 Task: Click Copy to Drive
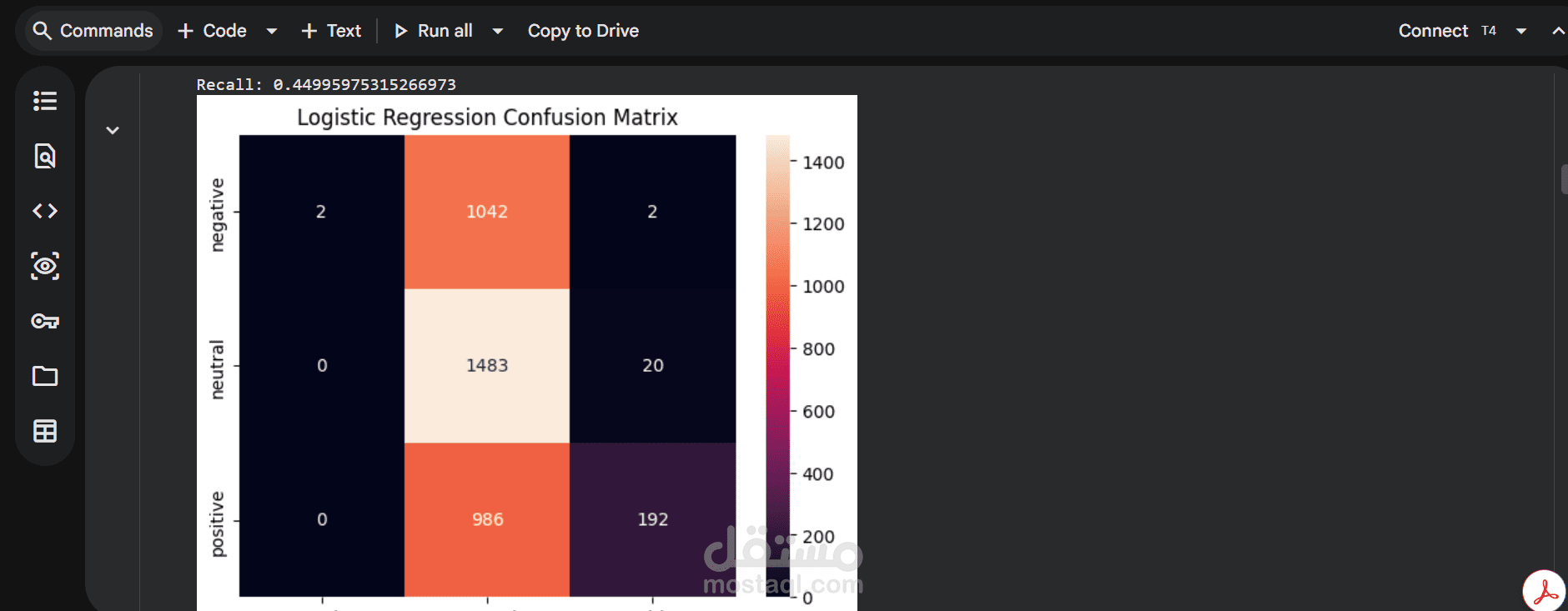coord(583,31)
